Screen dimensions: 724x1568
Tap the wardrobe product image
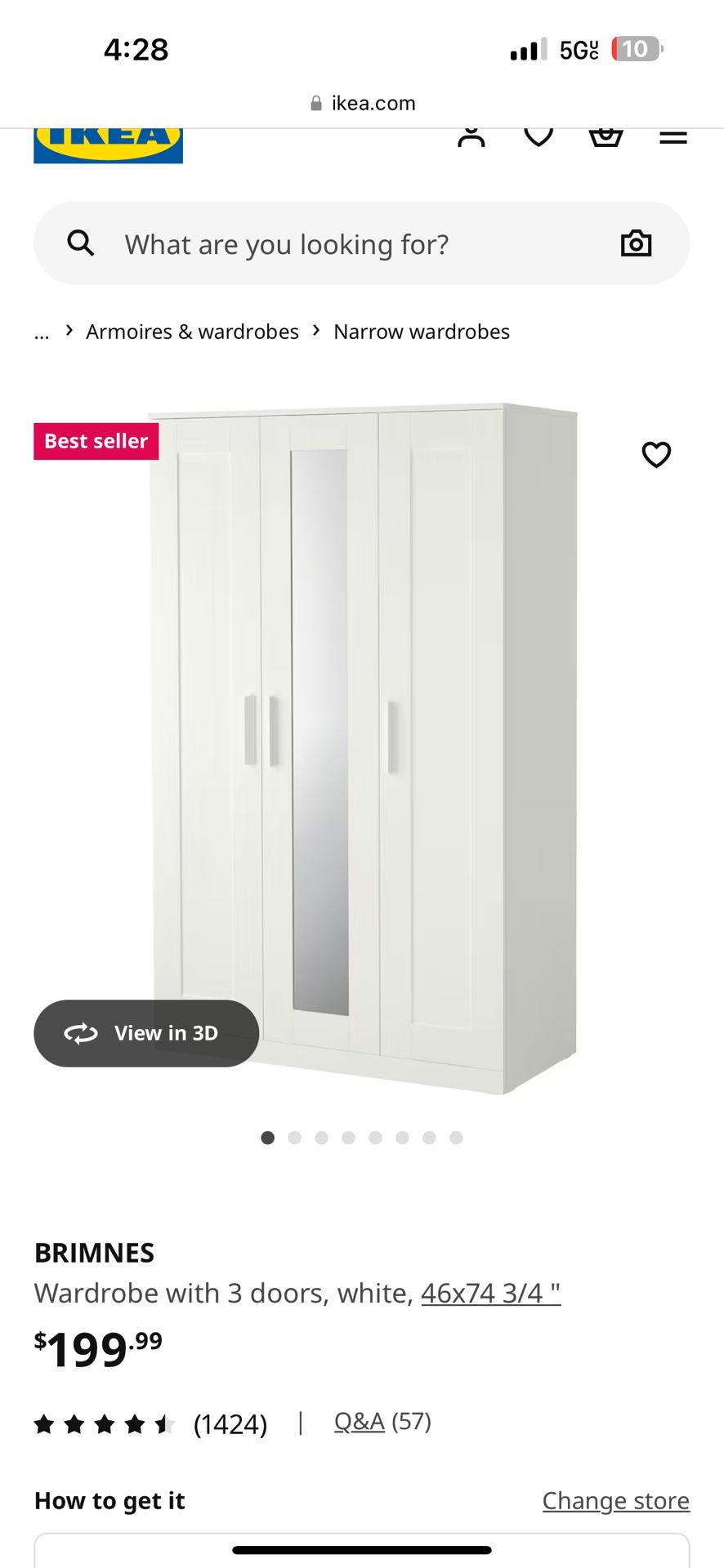tap(364, 747)
